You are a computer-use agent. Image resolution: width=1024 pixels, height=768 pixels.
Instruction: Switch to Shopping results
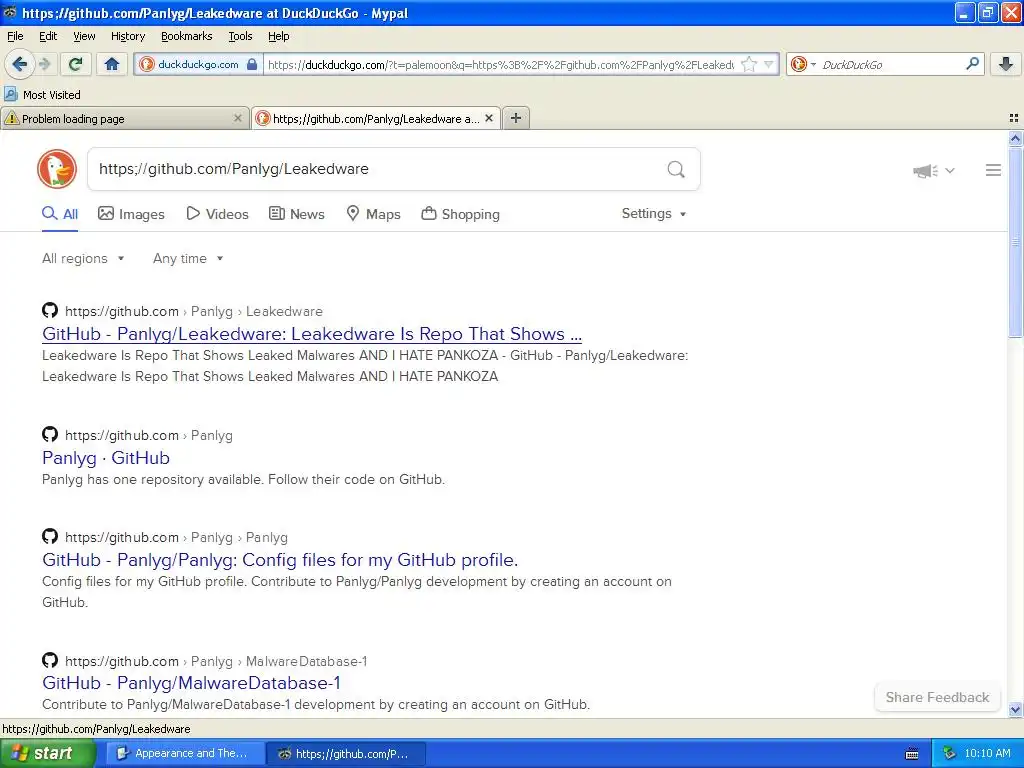coord(460,214)
